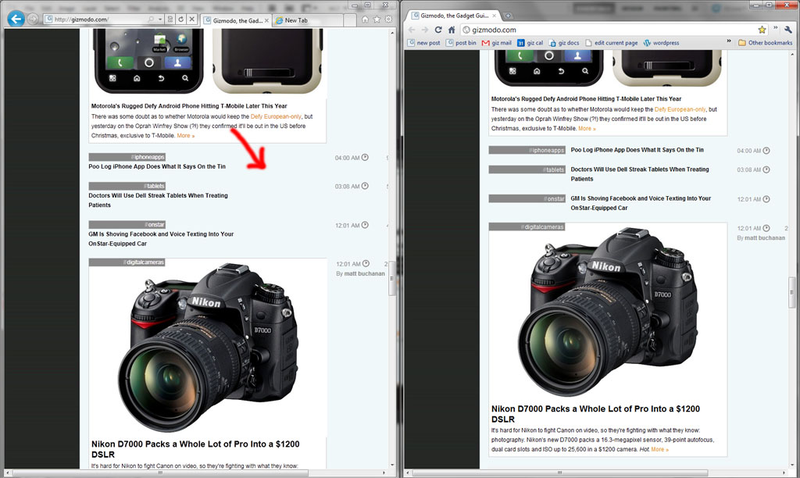Click the #onstar tag in IE window
This screenshot has width=800, height=478.
pyautogui.click(x=127, y=224)
